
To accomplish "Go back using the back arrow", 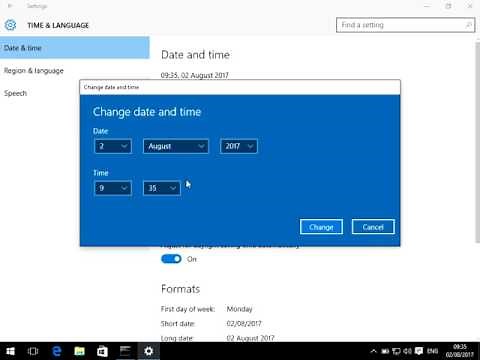I will tap(10, 6).
